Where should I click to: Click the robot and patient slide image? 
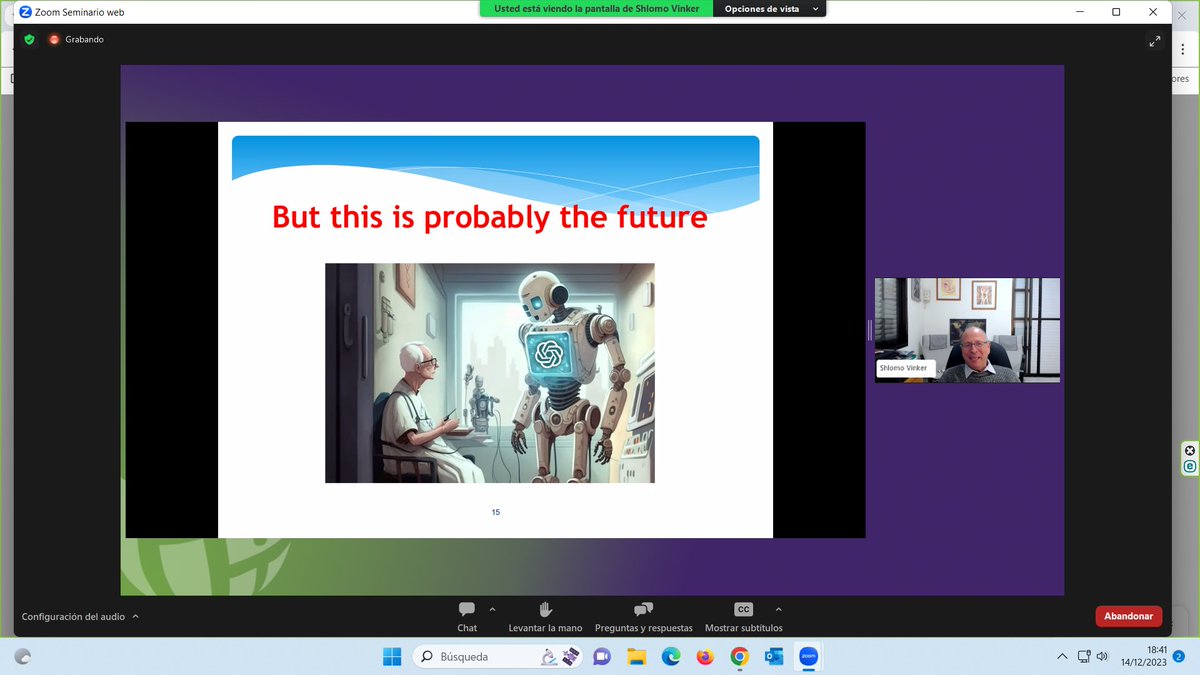point(490,373)
